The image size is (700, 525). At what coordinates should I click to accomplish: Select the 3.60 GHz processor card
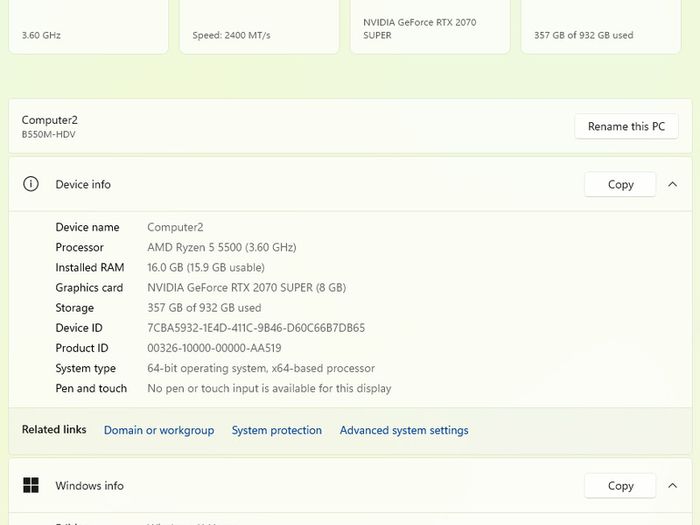(88, 27)
